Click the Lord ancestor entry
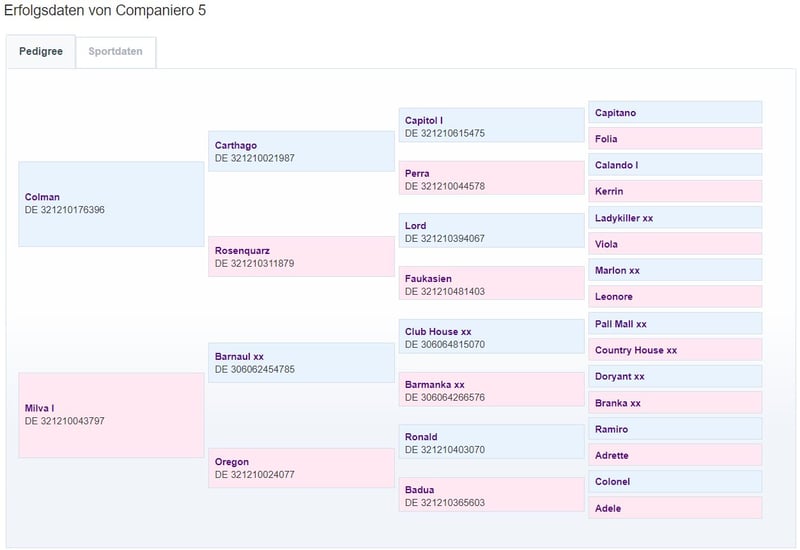This screenshot has width=800, height=550. pyautogui.click(x=491, y=231)
